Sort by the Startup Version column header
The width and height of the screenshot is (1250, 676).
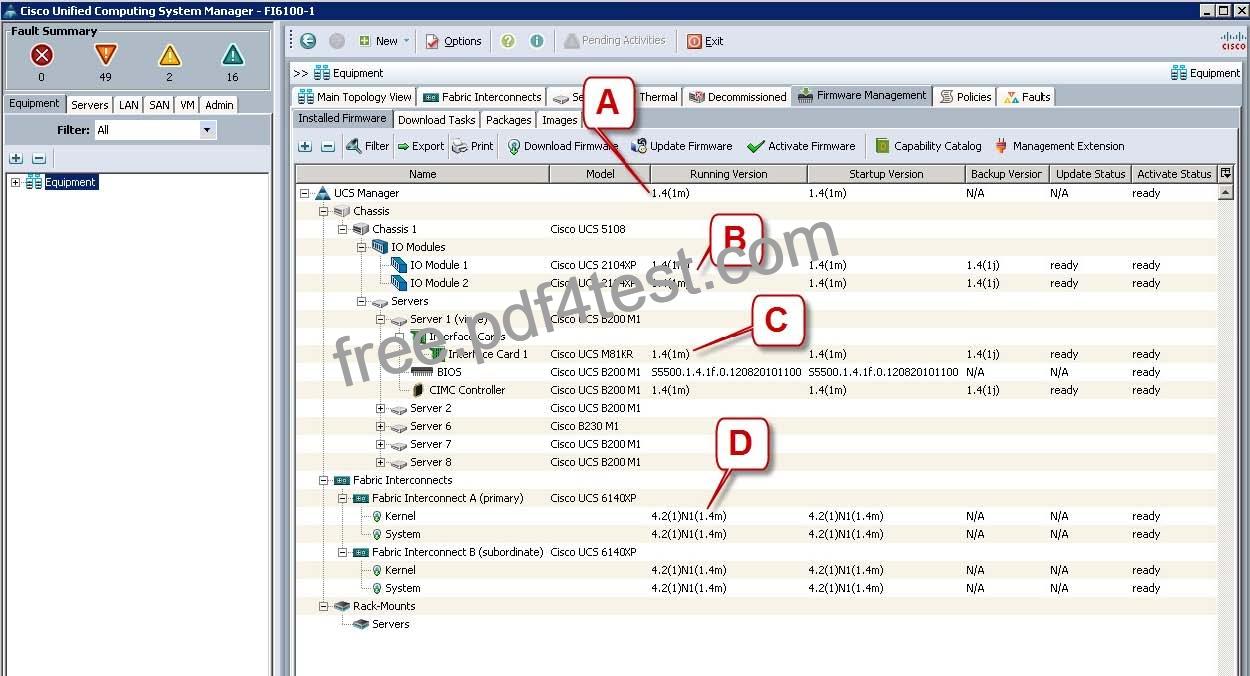[x=886, y=174]
